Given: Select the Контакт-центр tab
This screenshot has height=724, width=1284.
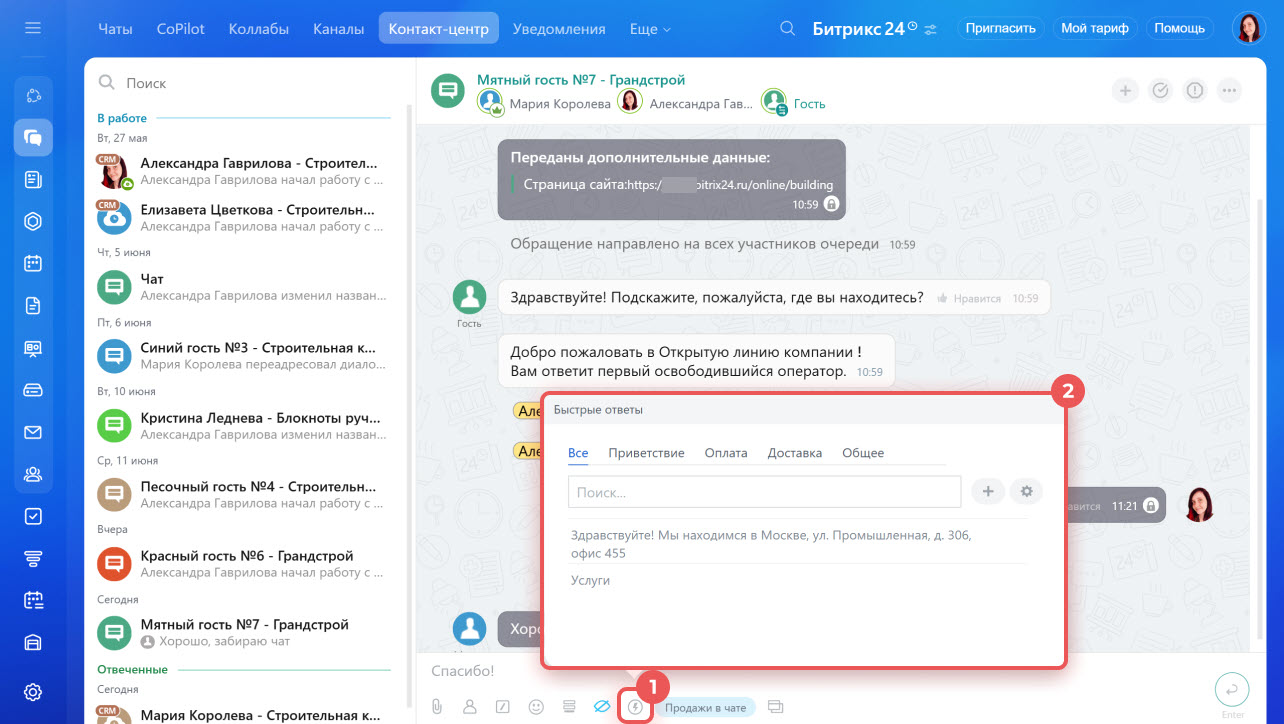Looking at the screenshot, I should [439, 29].
